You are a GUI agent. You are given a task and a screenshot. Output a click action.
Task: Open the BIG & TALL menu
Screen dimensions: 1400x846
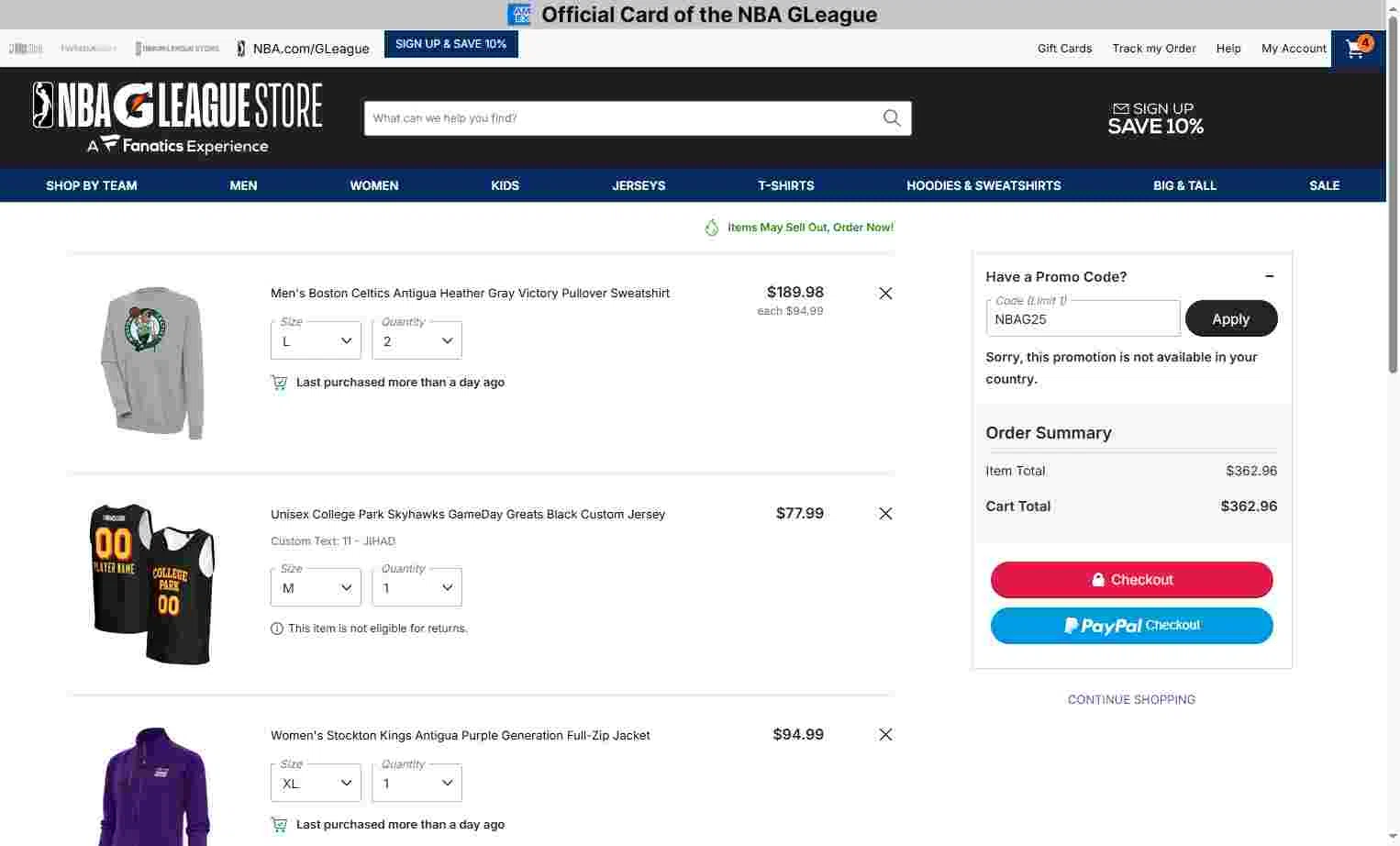1184,185
